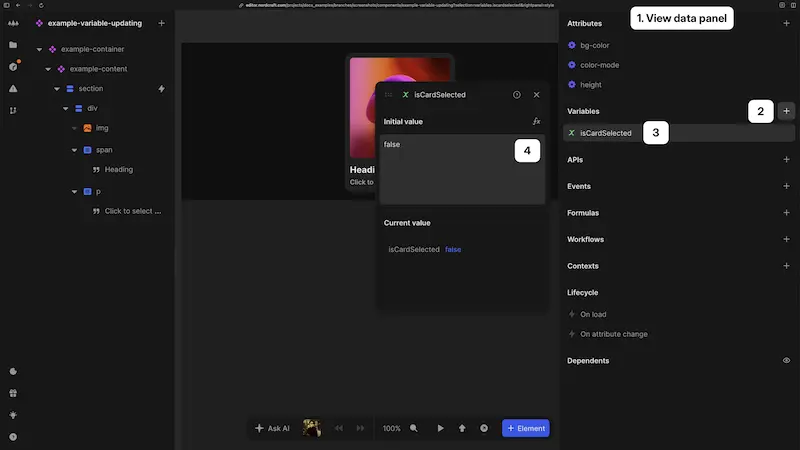Viewport: 800px width, 450px height.
Task: Add a new attribute with plus
Action: tap(786, 23)
